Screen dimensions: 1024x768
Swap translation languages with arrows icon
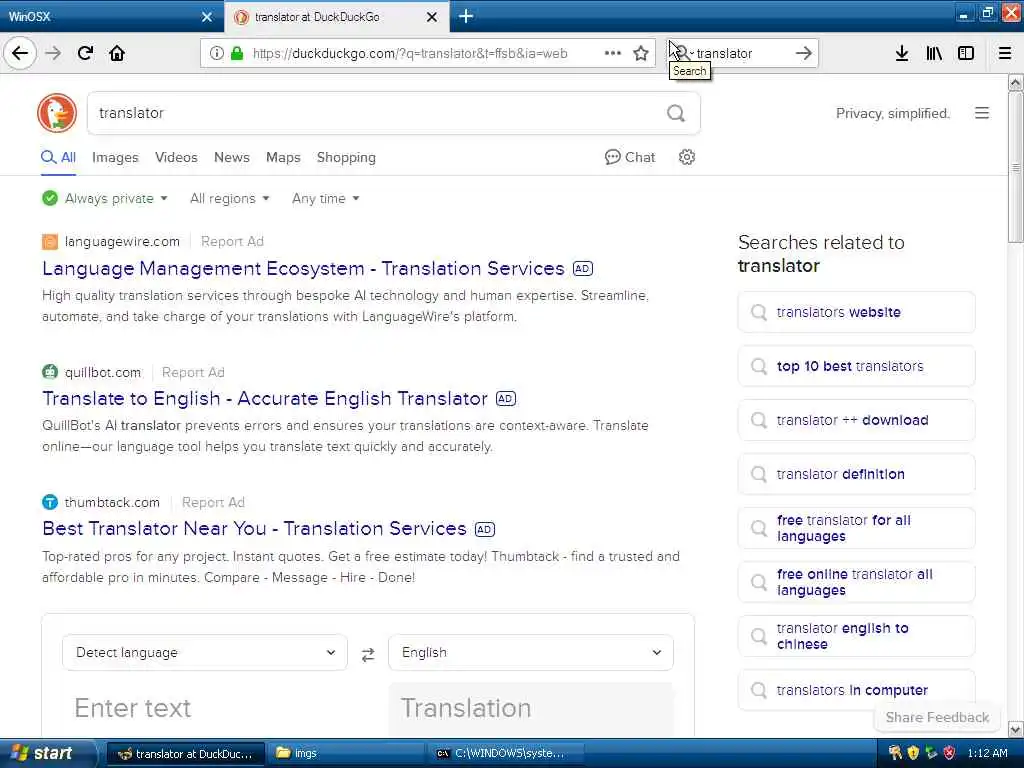(x=368, y=654)
